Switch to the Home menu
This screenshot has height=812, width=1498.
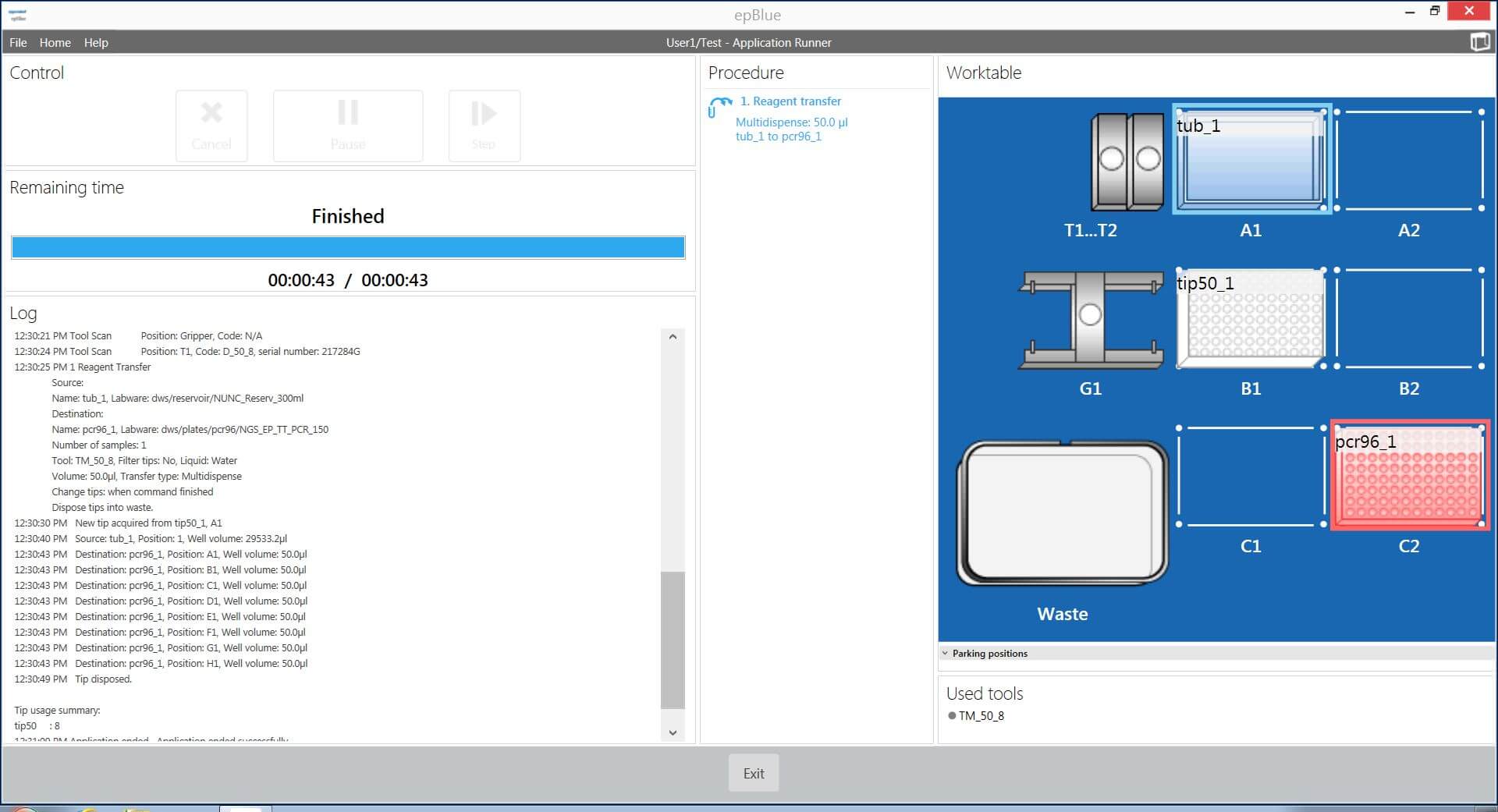point(55,42)
